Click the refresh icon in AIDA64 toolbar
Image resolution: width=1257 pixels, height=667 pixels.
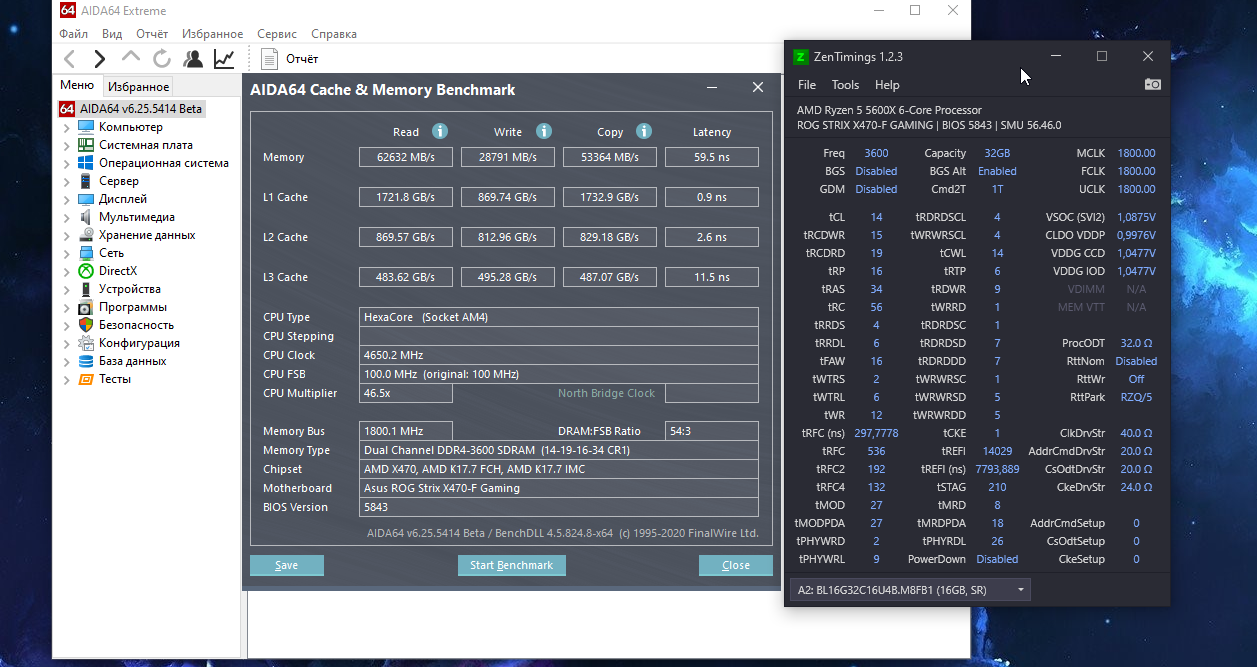pos(161,59)
